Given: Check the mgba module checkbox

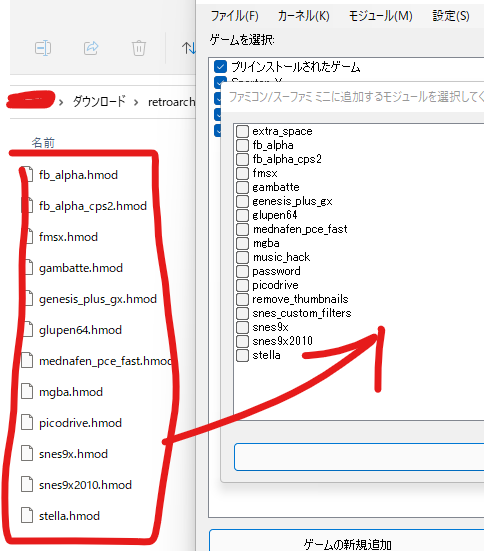Looking at the screenshot, I should click(242, 243).
